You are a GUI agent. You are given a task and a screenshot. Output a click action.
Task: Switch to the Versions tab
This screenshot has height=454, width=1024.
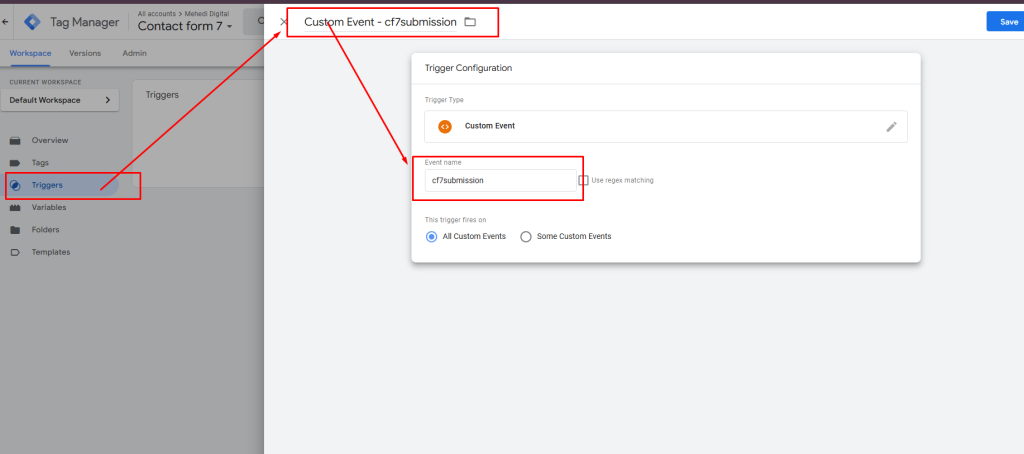[85, 54]
